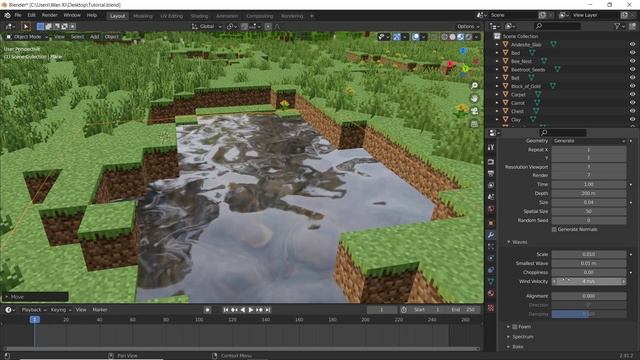Switch to the Shading workspace tab
This screenshot has width=640, height=360.
coord(199,16)
